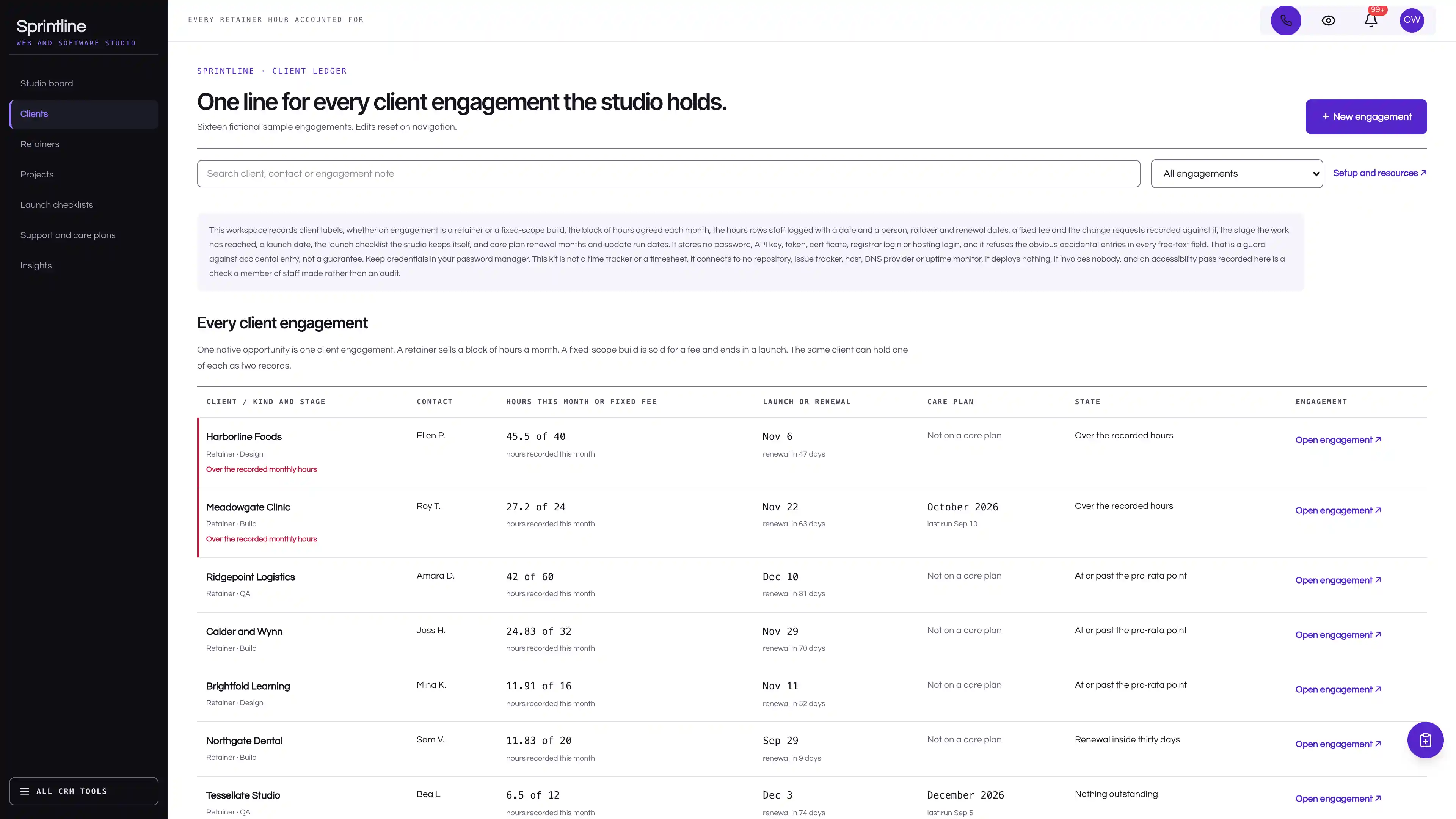The height and width of the screenshot is (819, 1456).
Task: Click the phone call icon in header
Action: [1286, 20]
